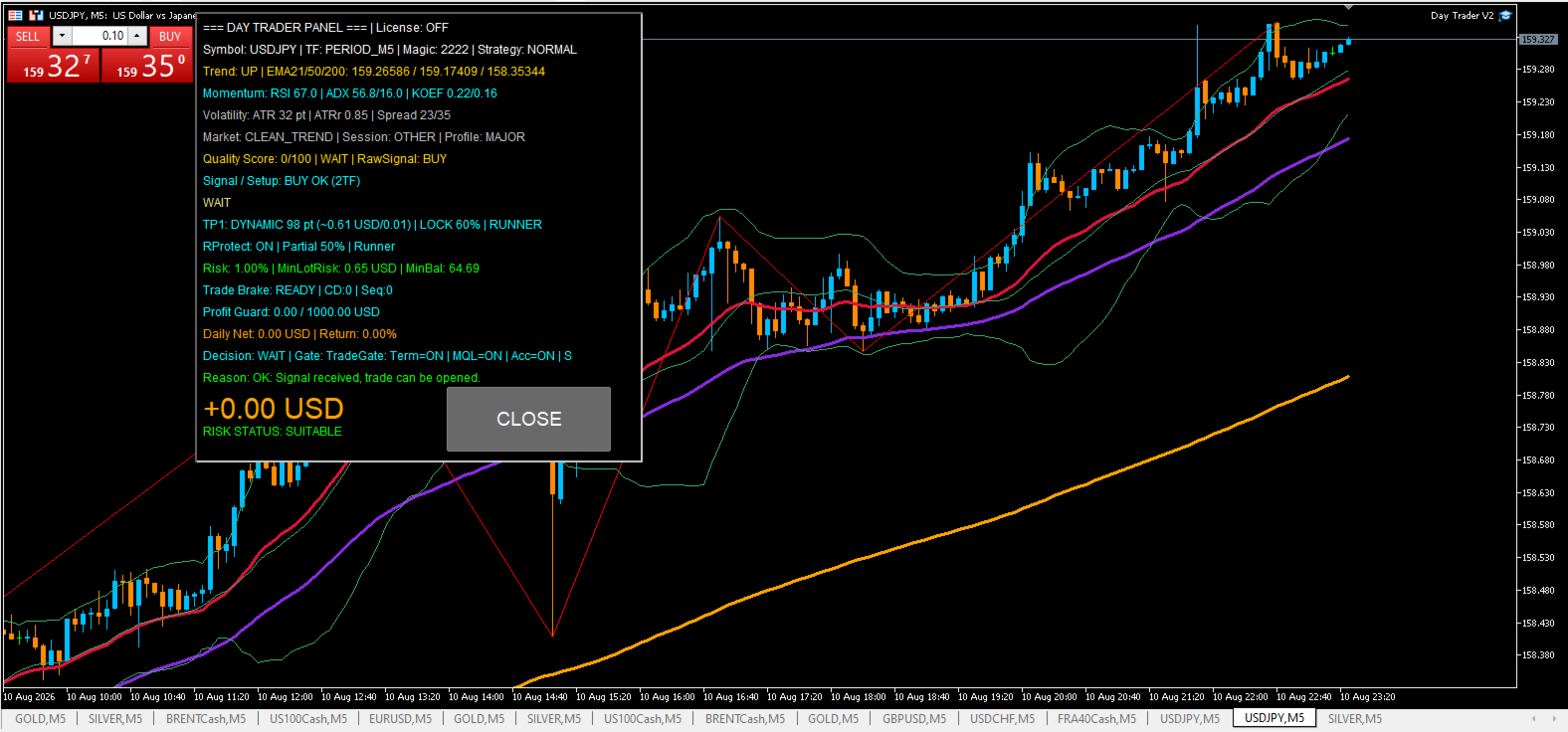
Task: Click the '10 Aug 14:00' time axis label
Action: 477,697
